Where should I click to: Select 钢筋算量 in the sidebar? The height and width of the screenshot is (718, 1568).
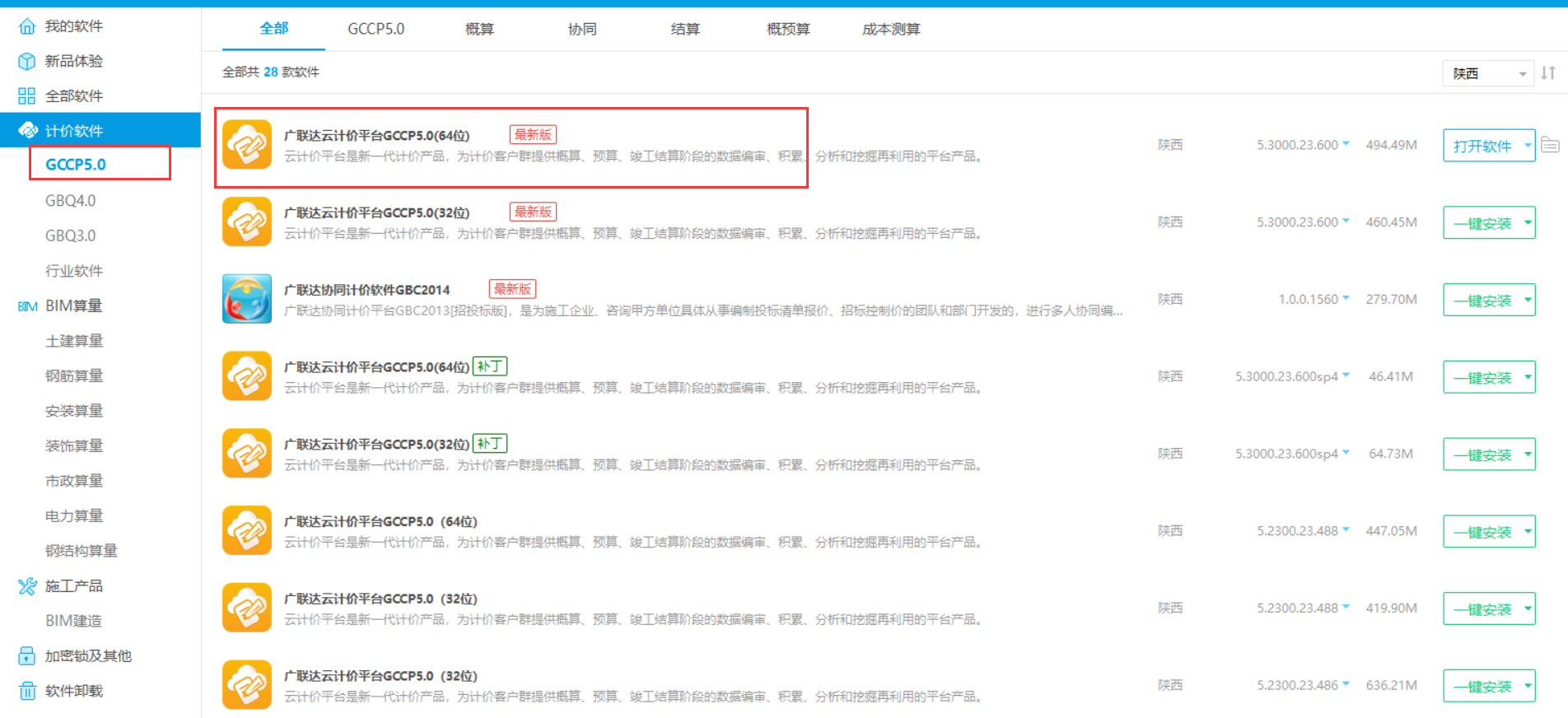click(74, 375)
